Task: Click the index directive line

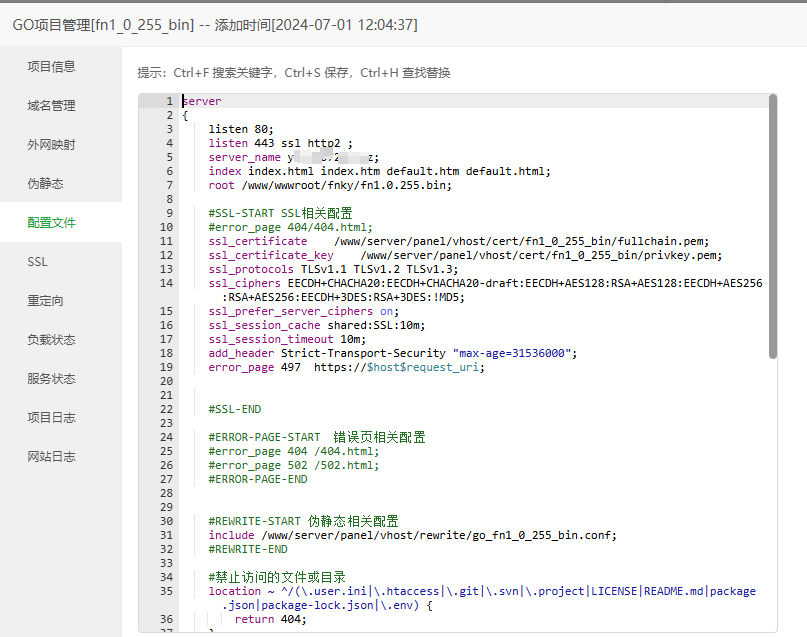Action: pos(379,171)
